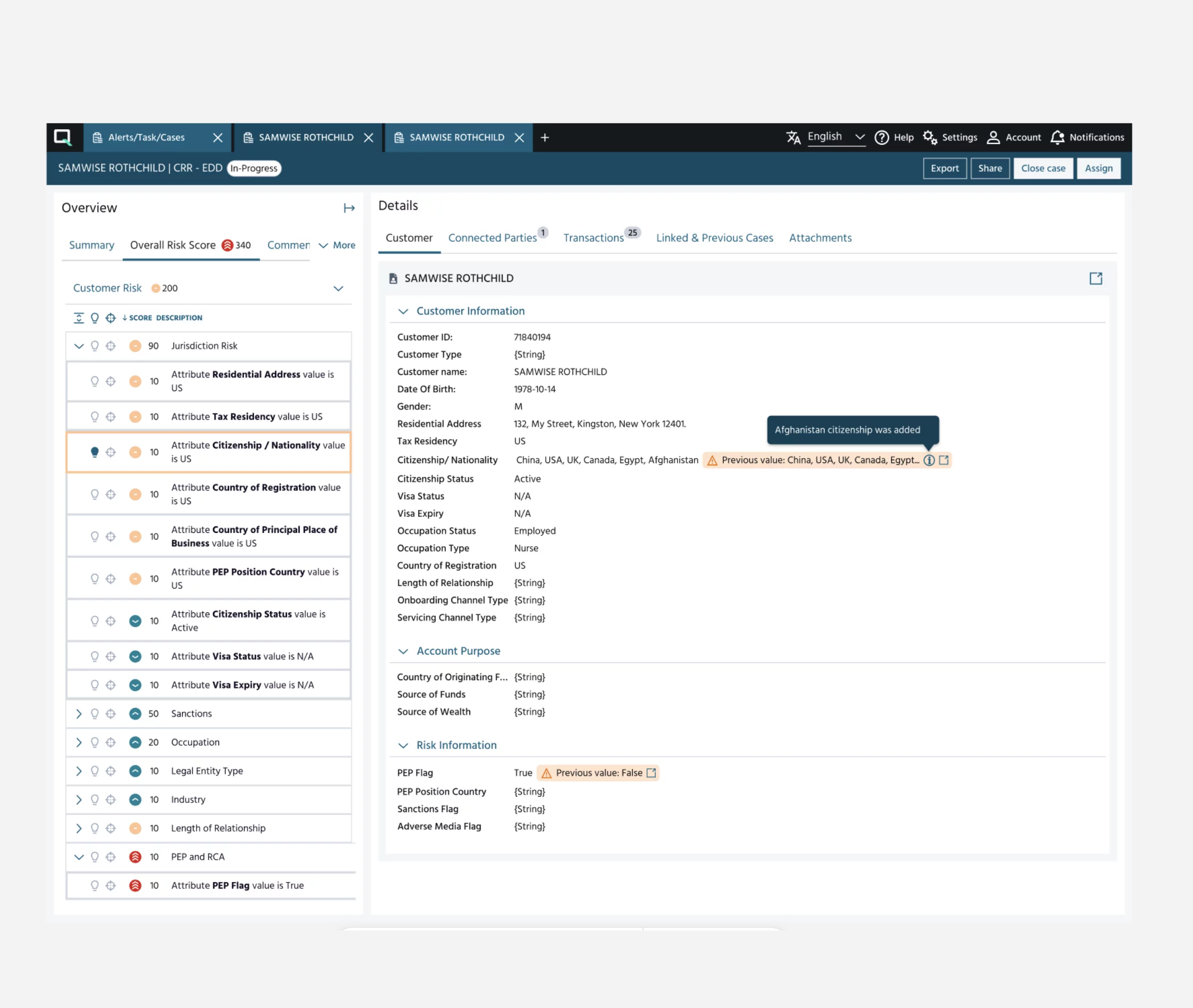
Task: Toggle lightbulb on Residential Address row
Action: tap(95, 381)
